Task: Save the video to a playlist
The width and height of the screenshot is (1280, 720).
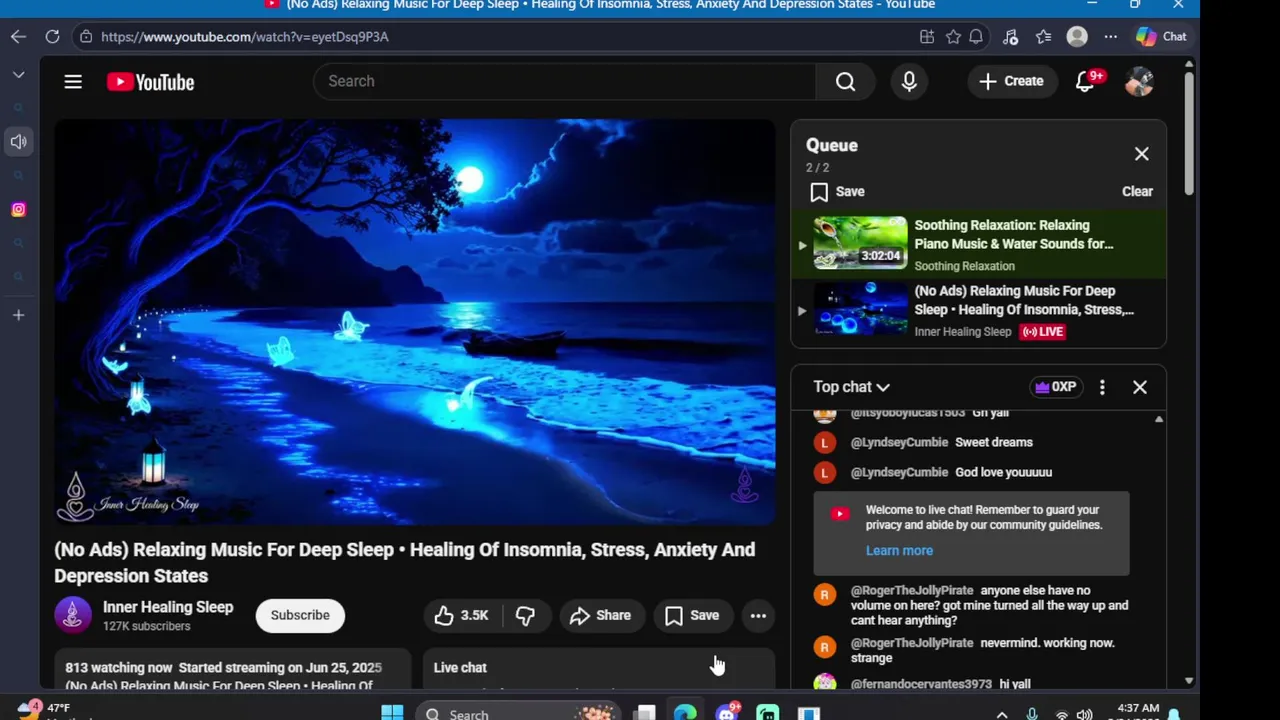Action: [692, 615]
